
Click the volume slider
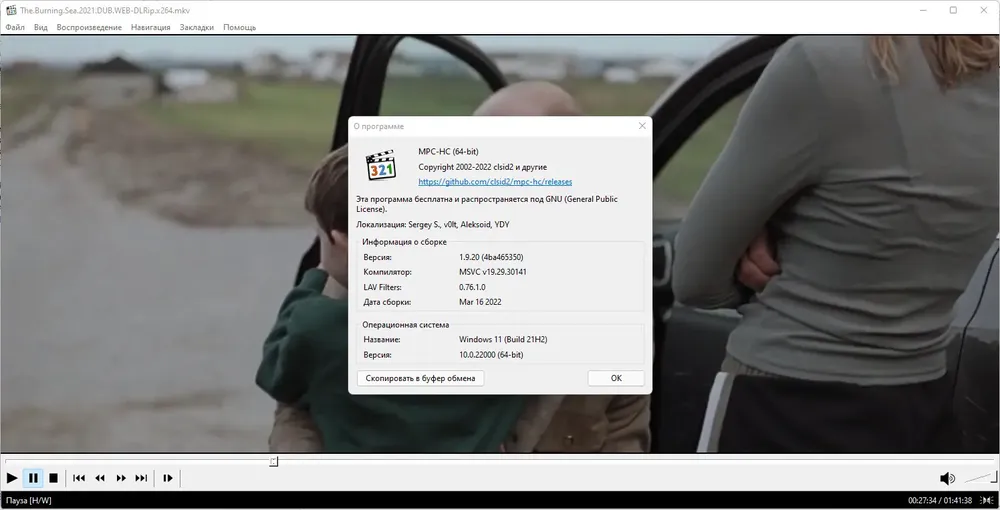point(980,477)
